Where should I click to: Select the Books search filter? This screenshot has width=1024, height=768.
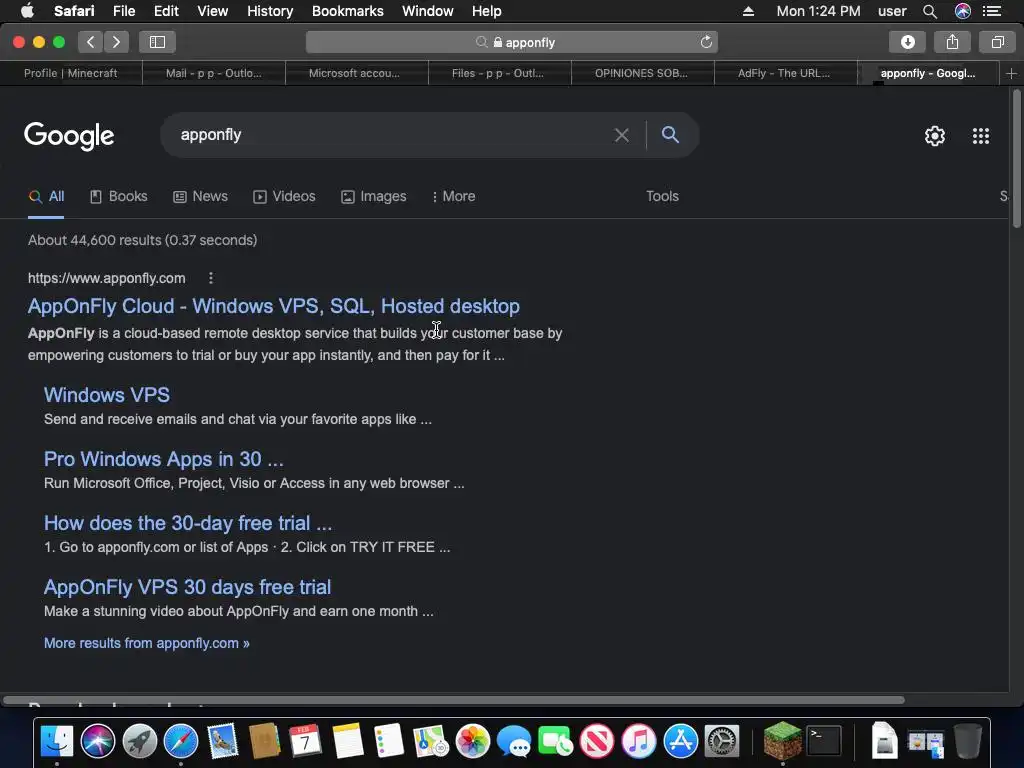point(118,197)
